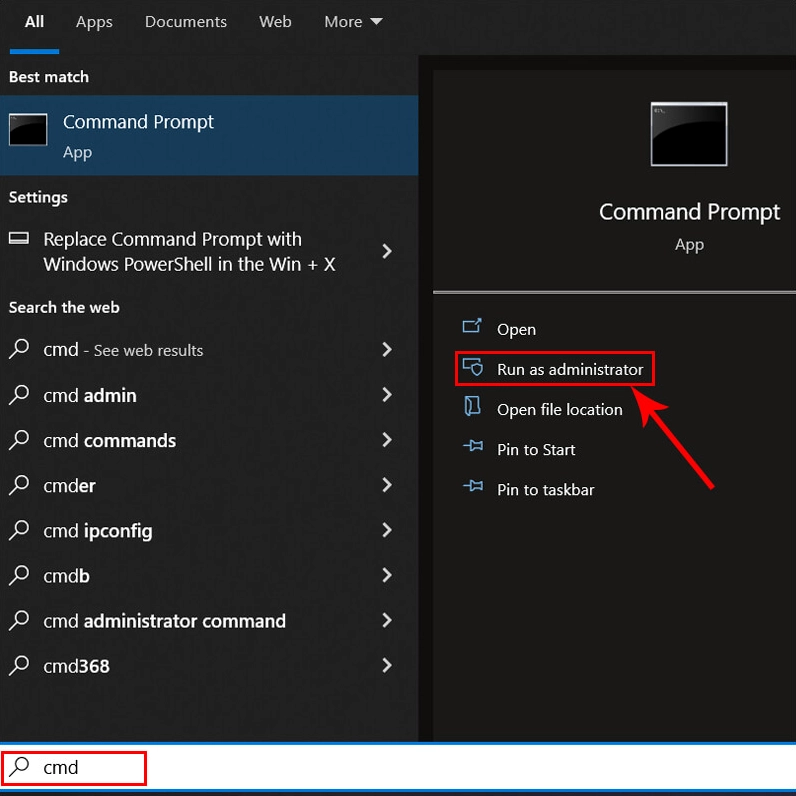Click the Command Prompt icon in Best match
Screen dimensions: 796x796
[28, 129]
